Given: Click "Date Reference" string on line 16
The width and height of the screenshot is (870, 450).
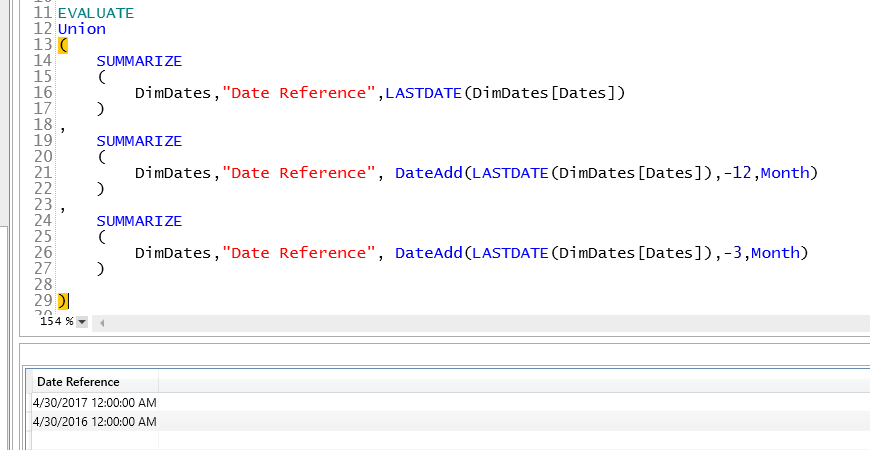Looking at the screenshot, I should pyautogui.click(x=299, y=93).
